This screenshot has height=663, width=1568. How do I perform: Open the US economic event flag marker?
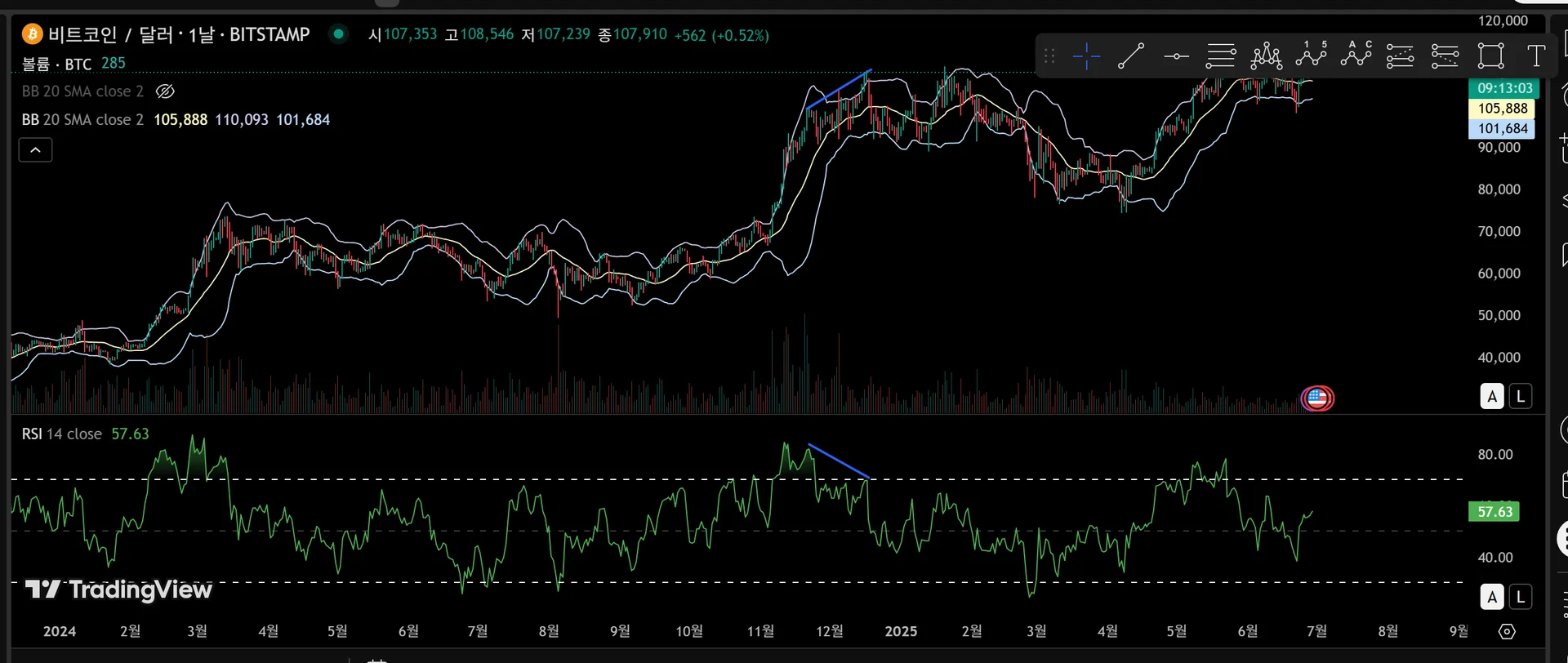[x=1317, y=398]
